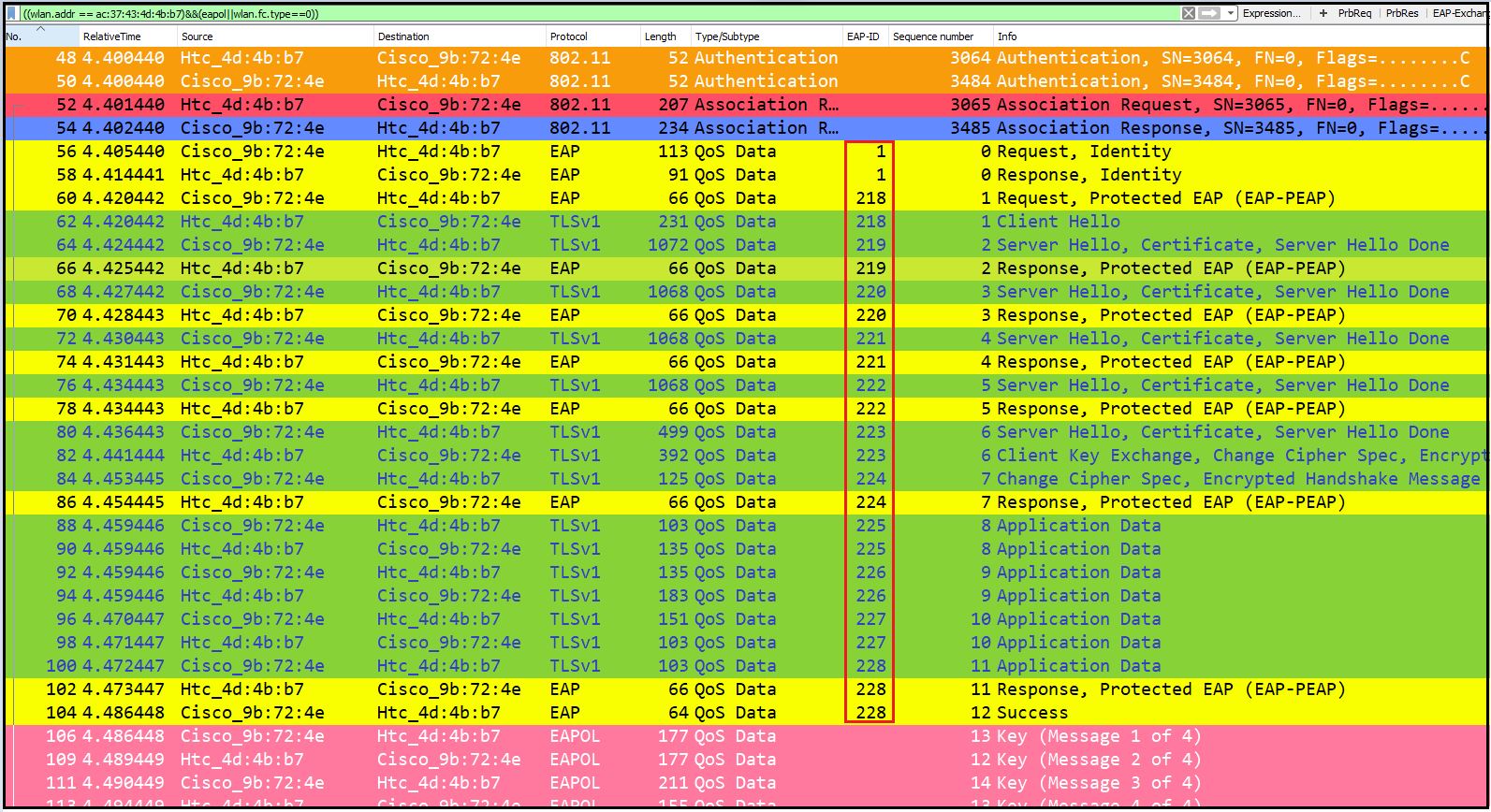Select packet 102 EAP response row
The height and width of the screenshot is (812, 1491).
pos(745,689)
